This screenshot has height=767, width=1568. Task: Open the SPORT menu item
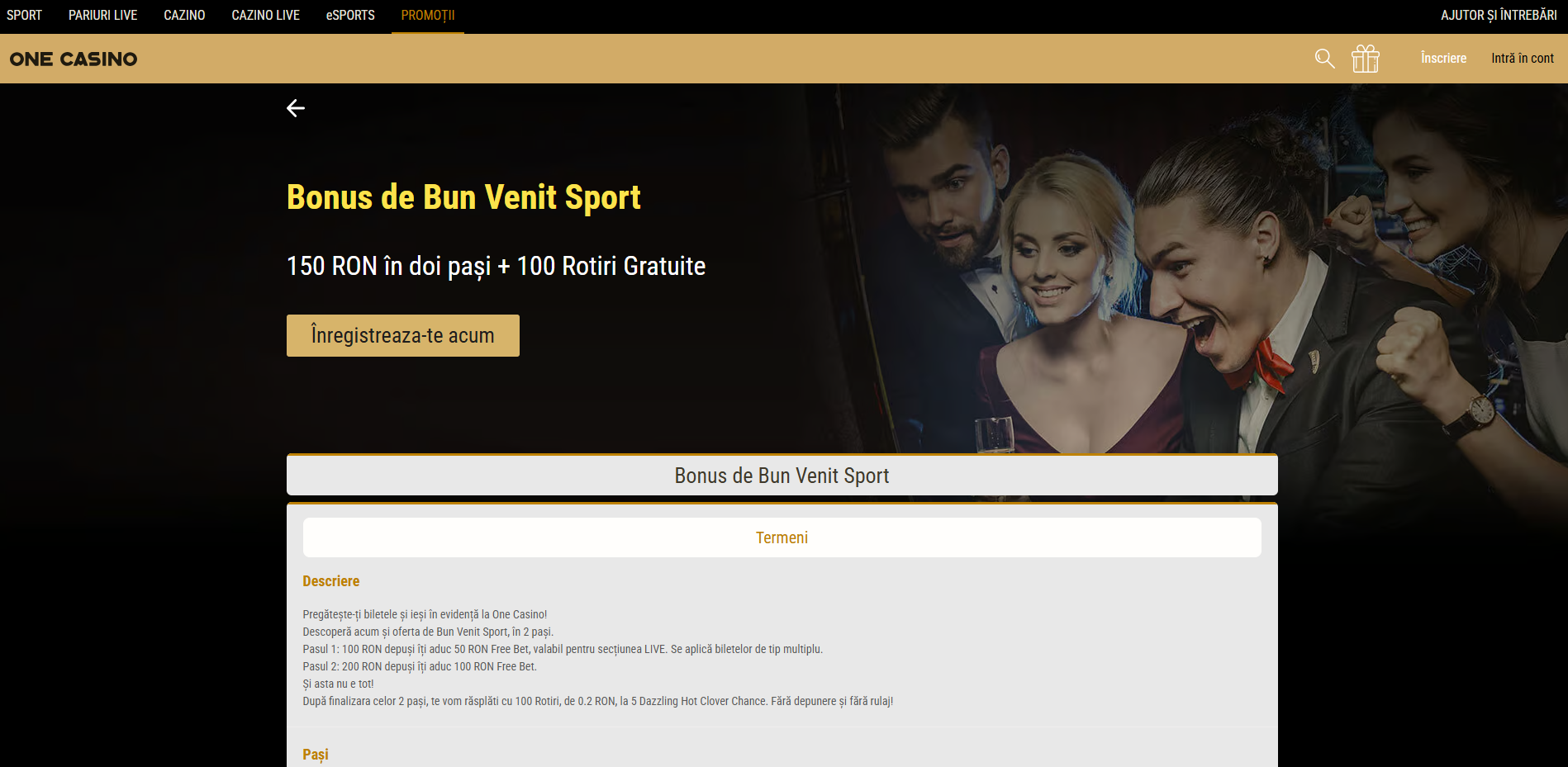click(x=24, y=16)
